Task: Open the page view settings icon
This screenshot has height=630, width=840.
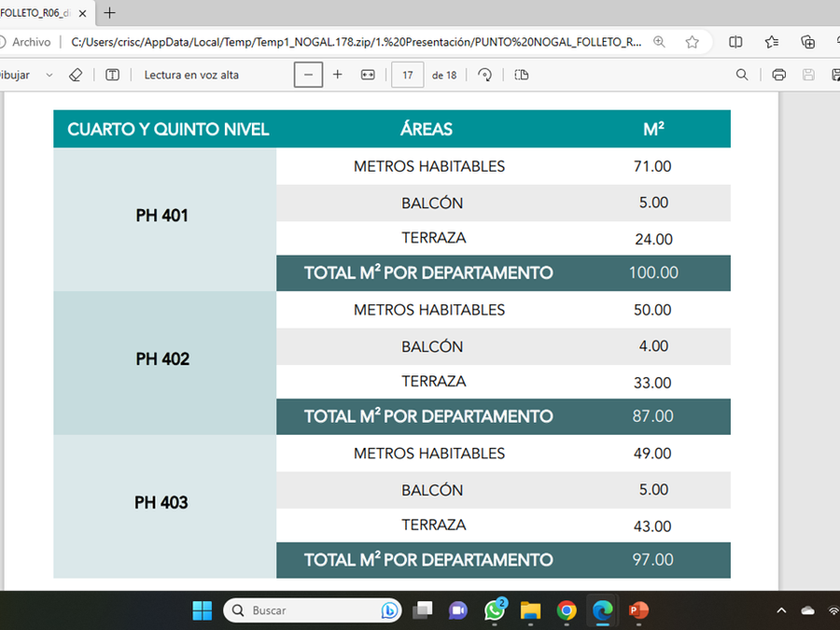Action: click(x=521, y=75)
